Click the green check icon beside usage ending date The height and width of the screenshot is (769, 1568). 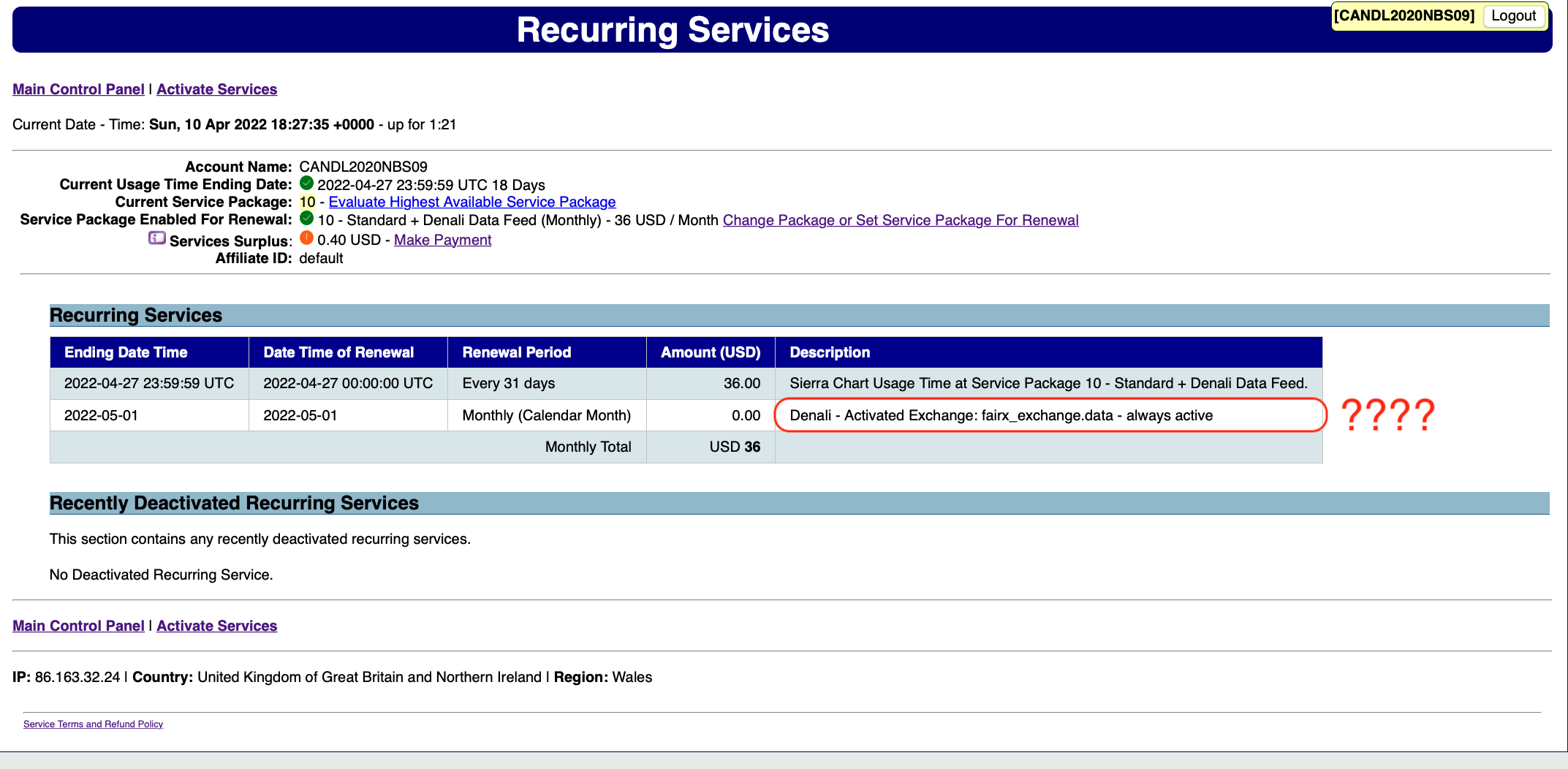(307, 183)
